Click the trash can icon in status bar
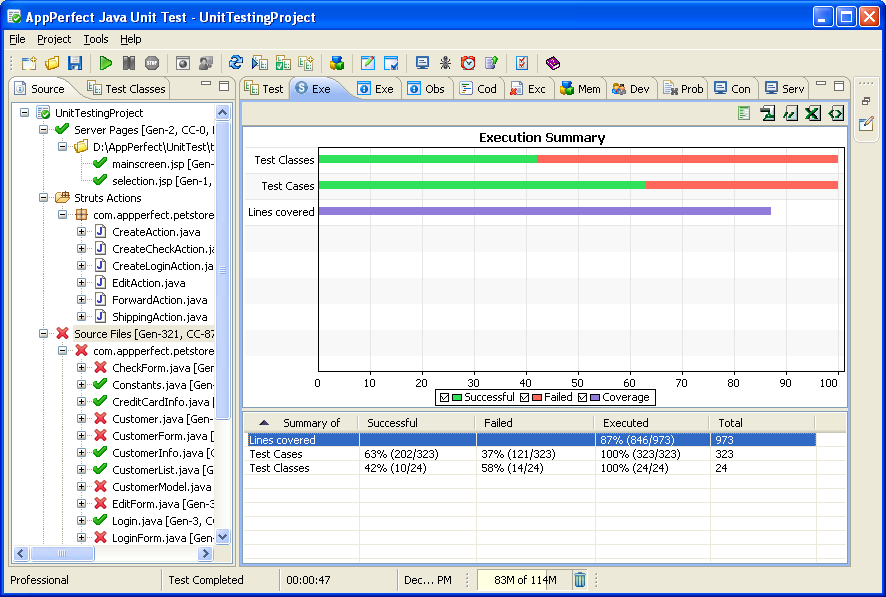 pyautogui.click(x=580, y=579)
